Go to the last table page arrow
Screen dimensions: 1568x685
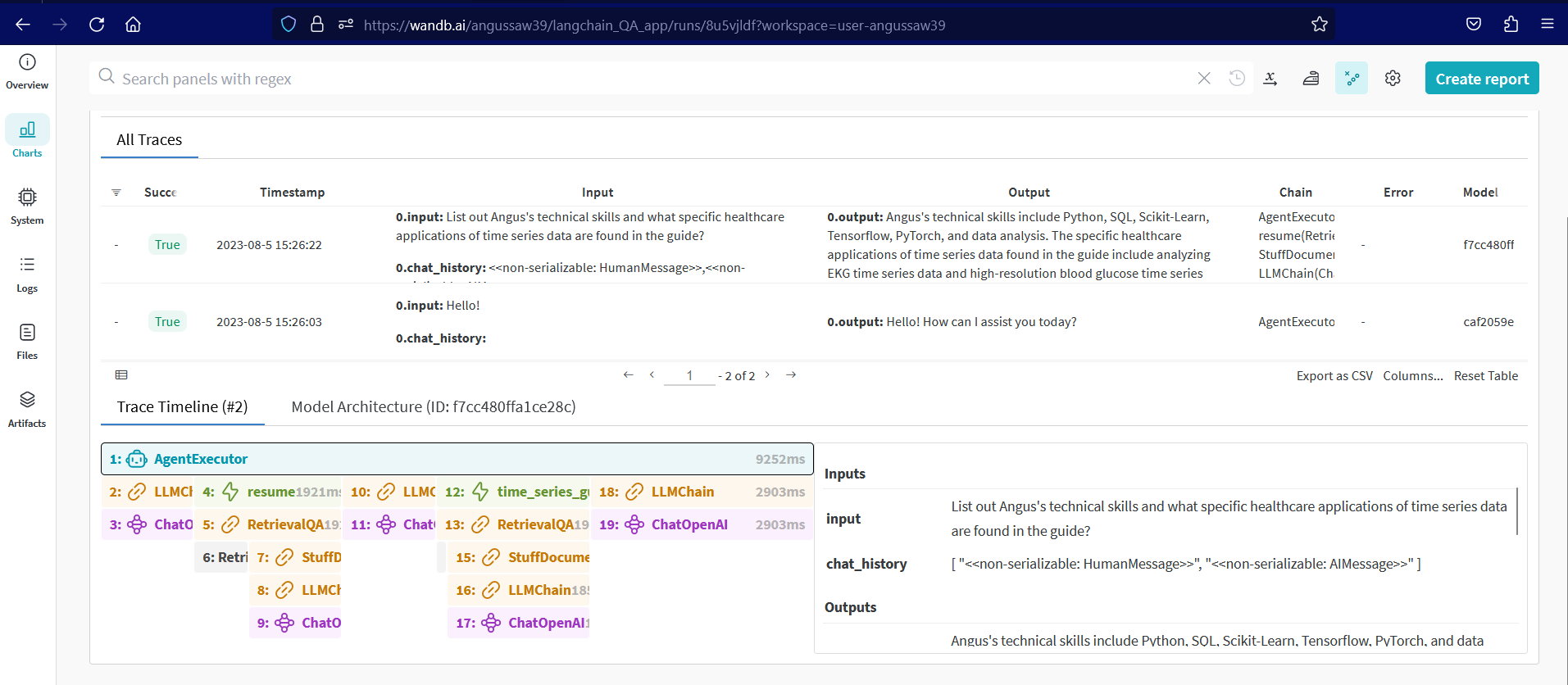tap(791, 374)
